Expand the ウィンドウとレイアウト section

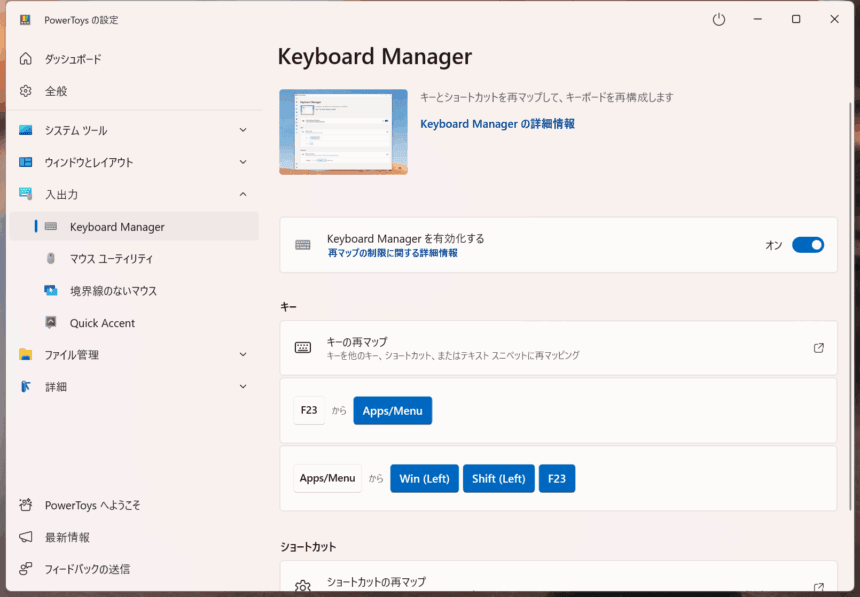pyautogui.click(x=243, y=162)
